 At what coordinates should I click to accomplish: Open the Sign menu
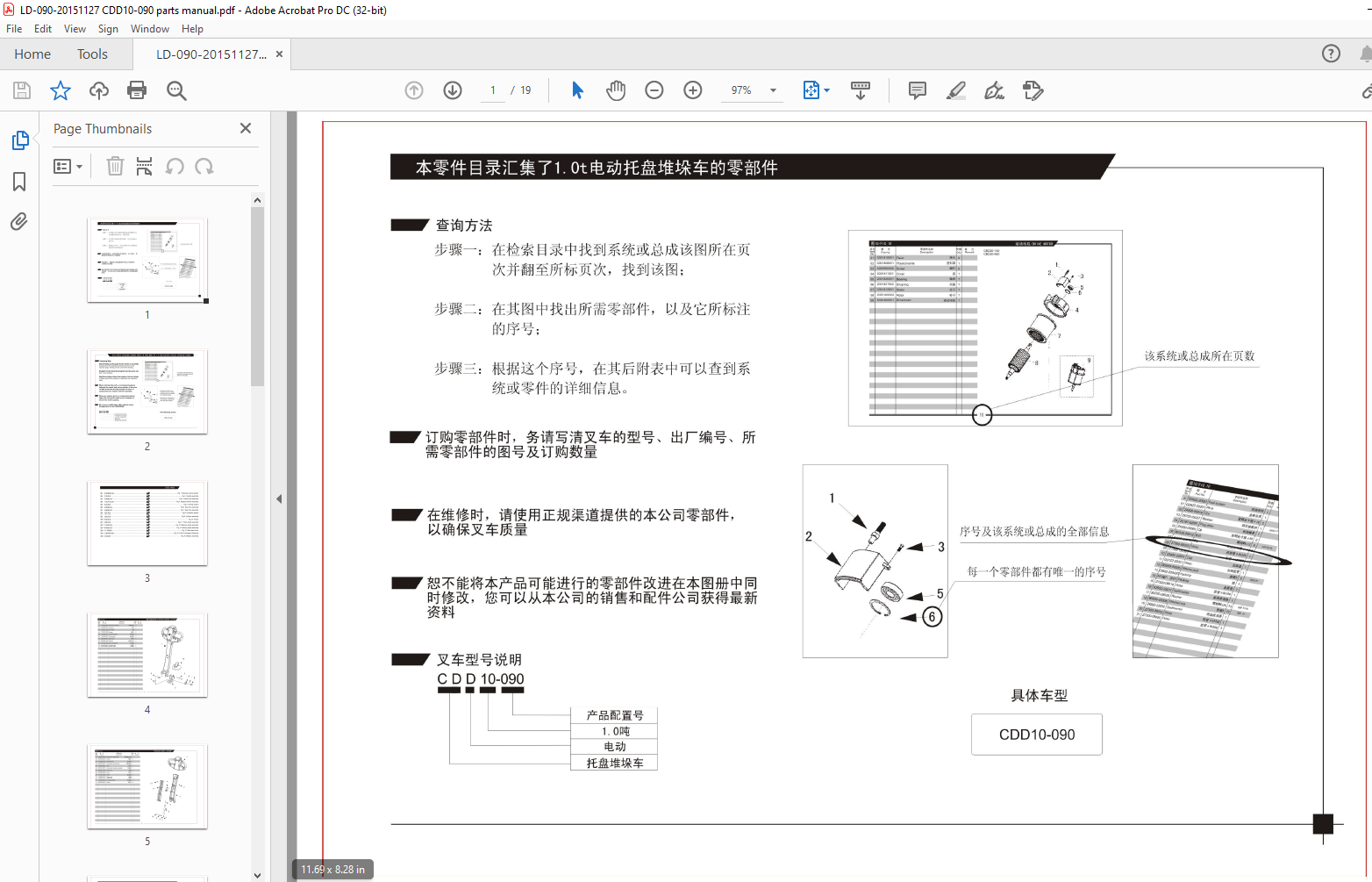point(108,29)
